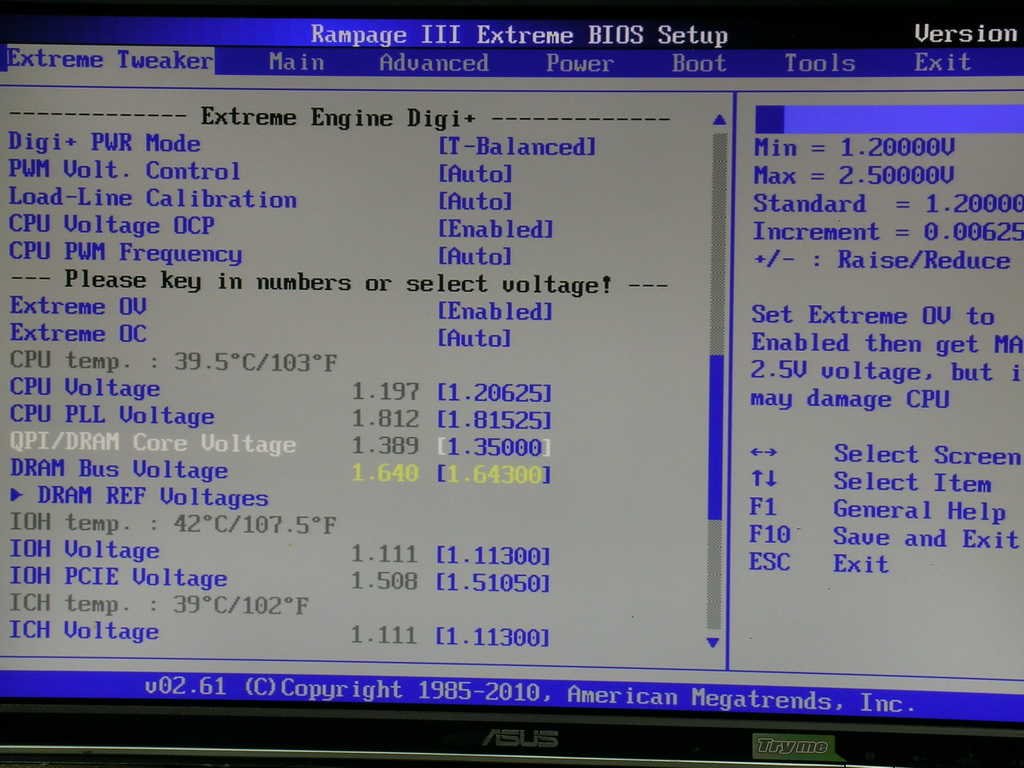The height and width of the screenshot is (768, 1024).
Task: Click Max = 2.50000V help text
Action: (854, 175)
